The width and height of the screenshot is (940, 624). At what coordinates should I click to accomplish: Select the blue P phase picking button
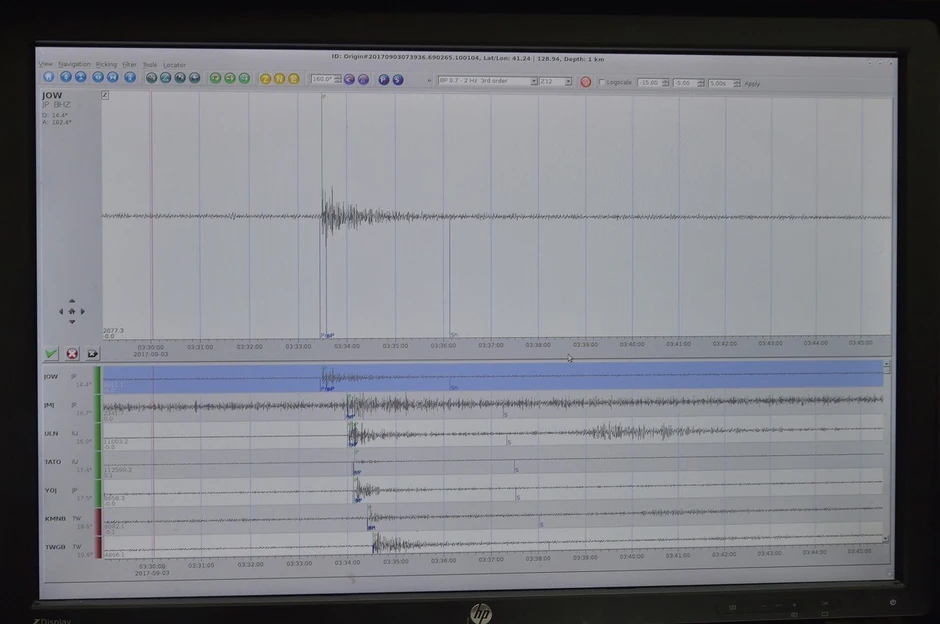(x=383, y=79)
